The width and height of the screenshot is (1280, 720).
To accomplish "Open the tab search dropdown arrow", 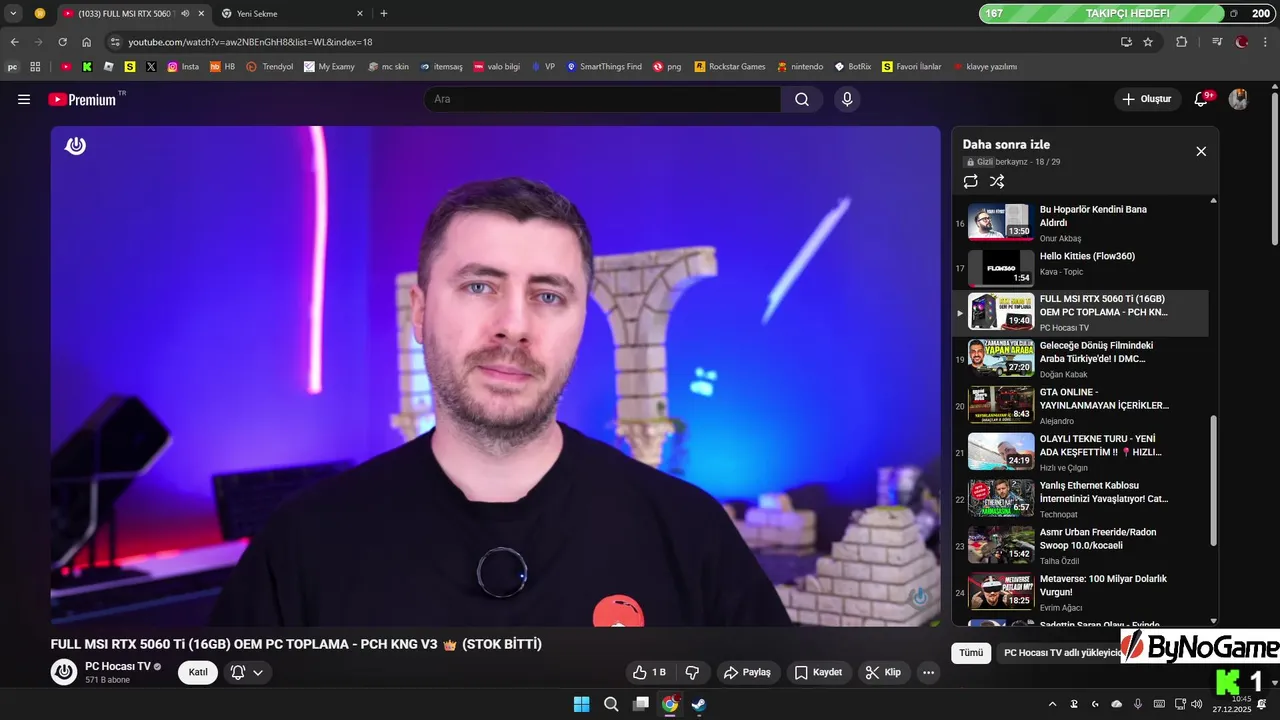I will 13,13.
